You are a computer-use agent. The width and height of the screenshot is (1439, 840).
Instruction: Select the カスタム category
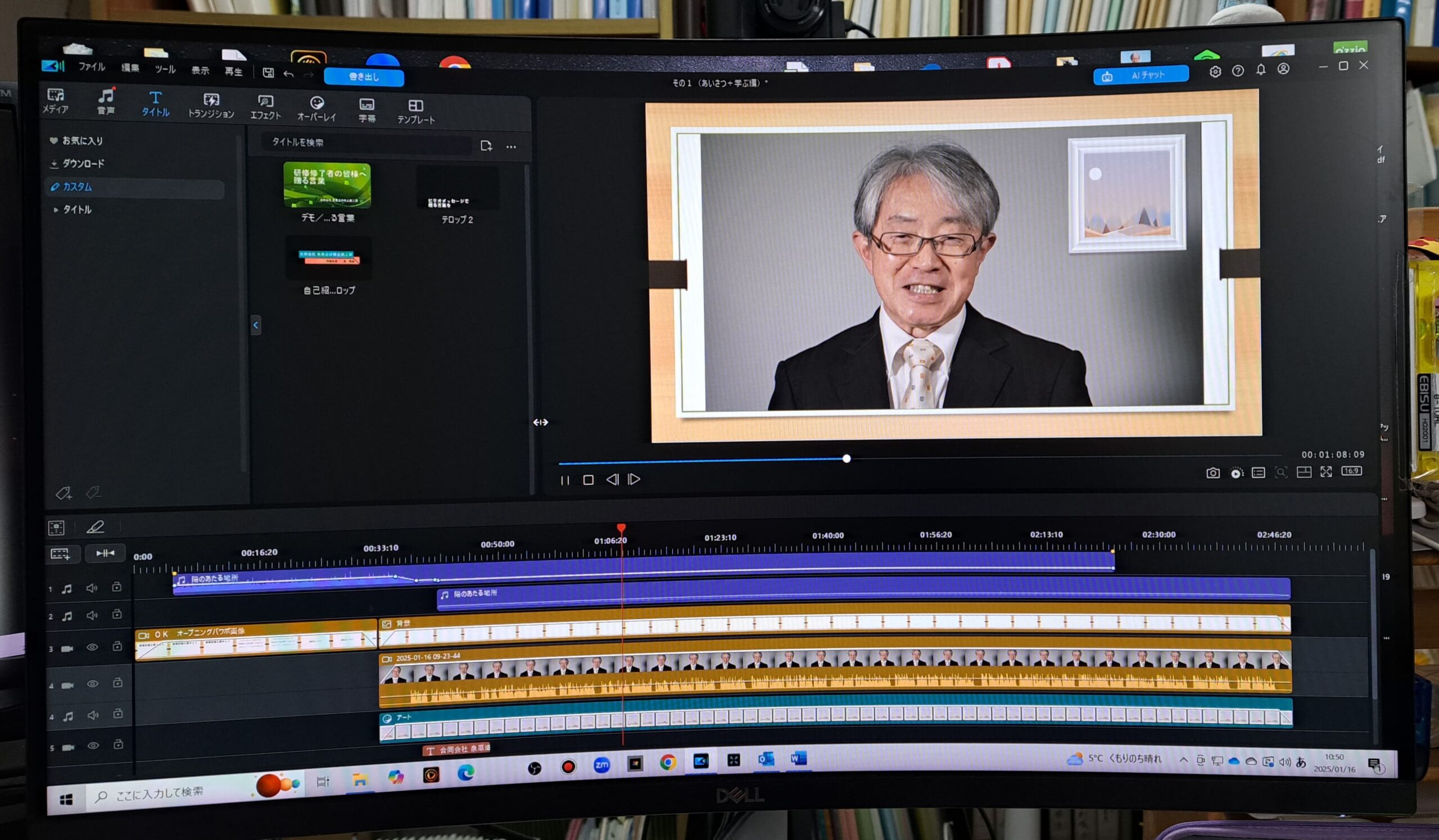click(x=134, y=187)
